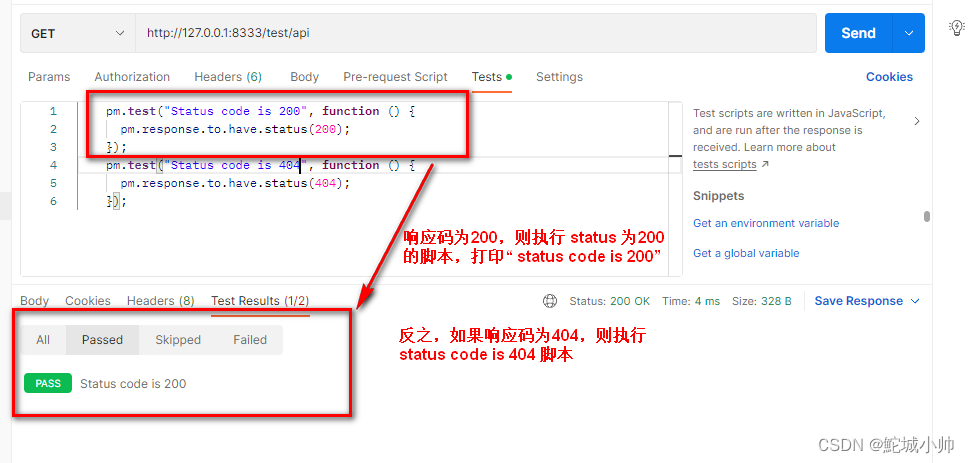969x463 pixels.
Task: Open the Send button dropdown arrow
Action: click(909, 33)
